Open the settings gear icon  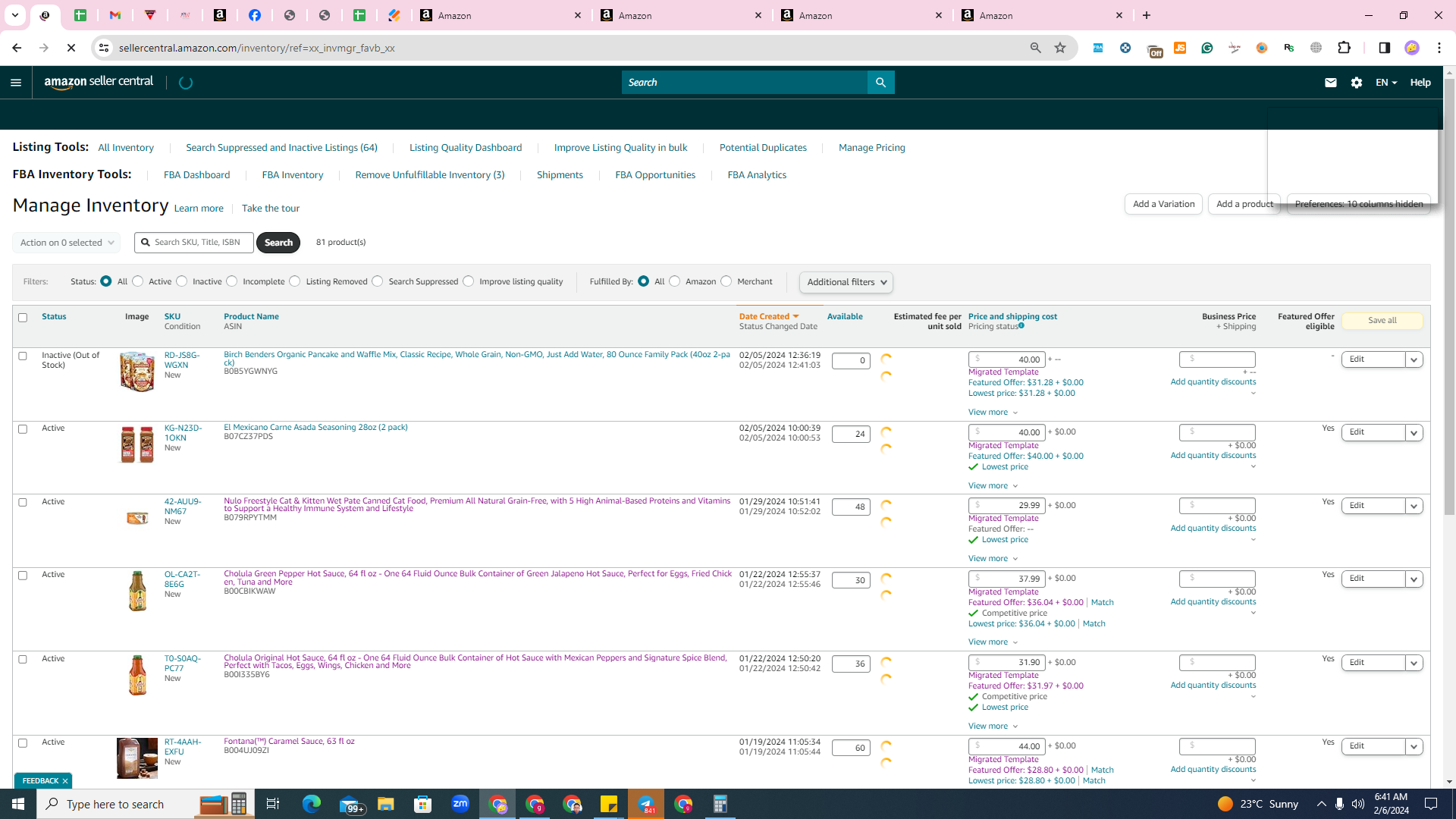pos(1357,83)
